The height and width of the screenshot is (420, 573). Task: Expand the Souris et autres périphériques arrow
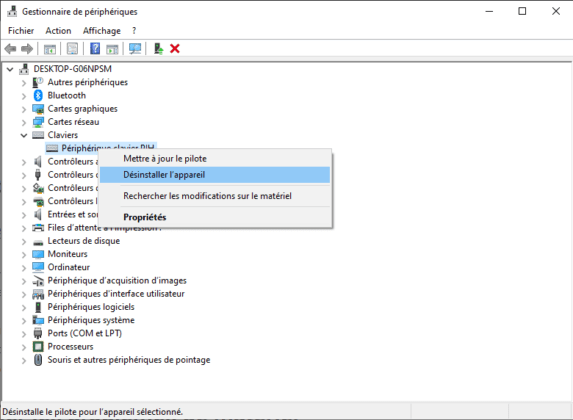coord(24,361)
